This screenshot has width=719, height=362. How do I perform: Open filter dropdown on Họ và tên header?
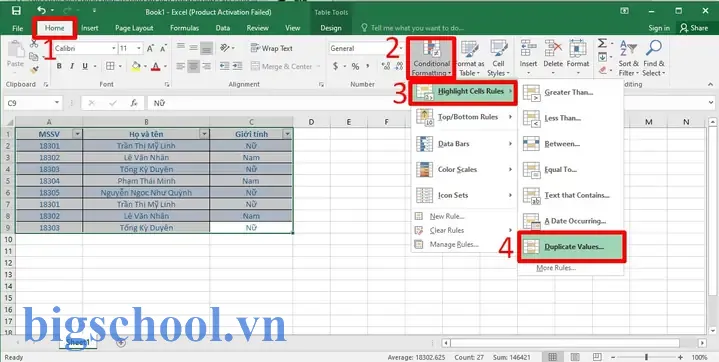204,134
